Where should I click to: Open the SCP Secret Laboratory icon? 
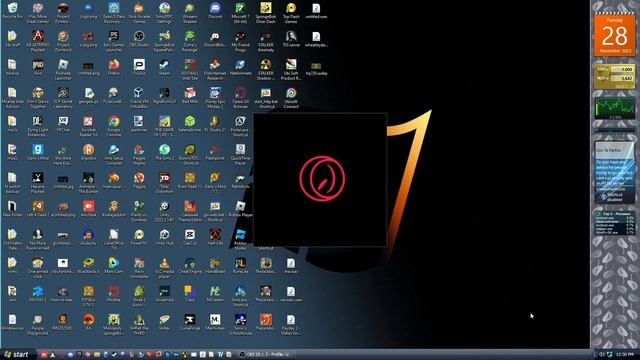[x=63, y=98]
